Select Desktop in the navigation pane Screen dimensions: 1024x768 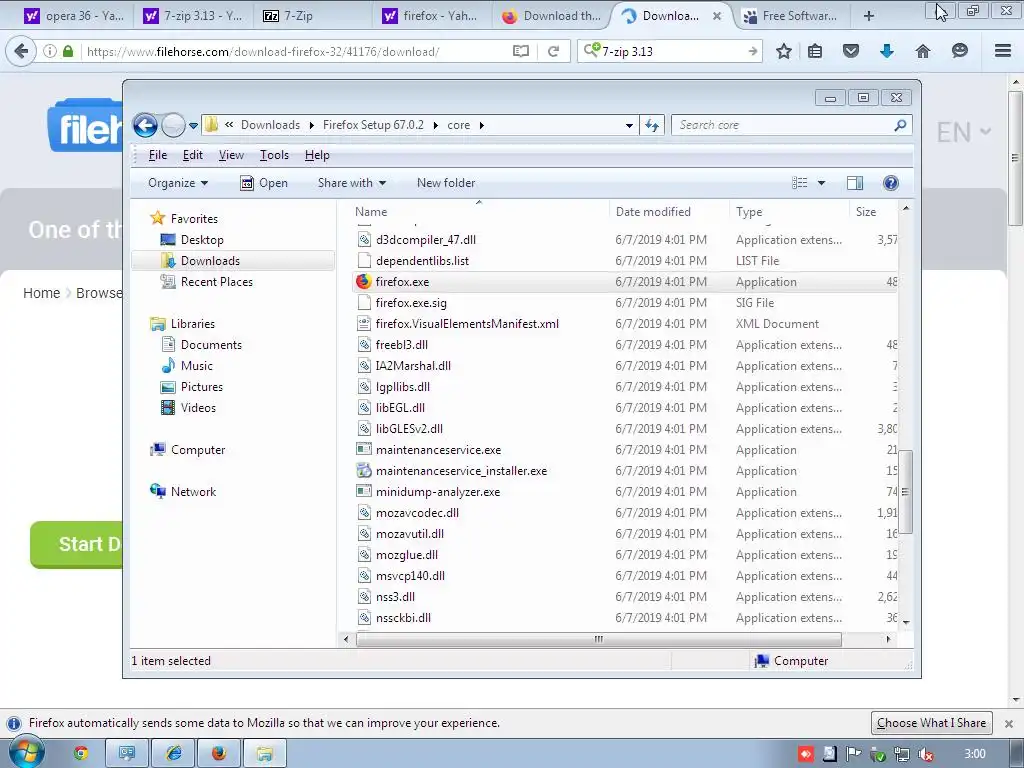(x=202, y=240)
